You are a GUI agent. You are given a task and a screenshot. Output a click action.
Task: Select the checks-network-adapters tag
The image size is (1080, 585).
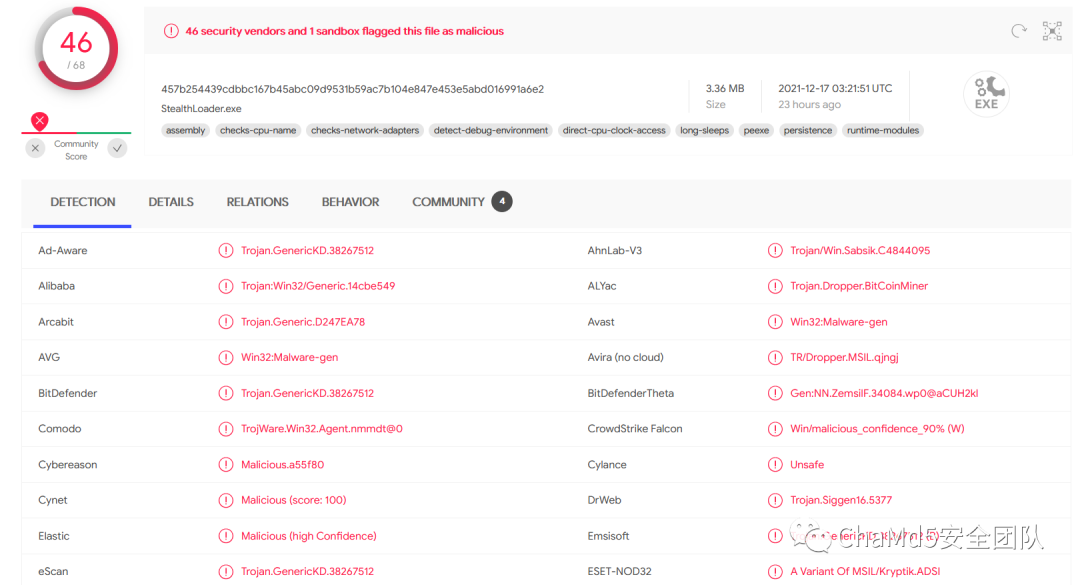pos(365,130)
